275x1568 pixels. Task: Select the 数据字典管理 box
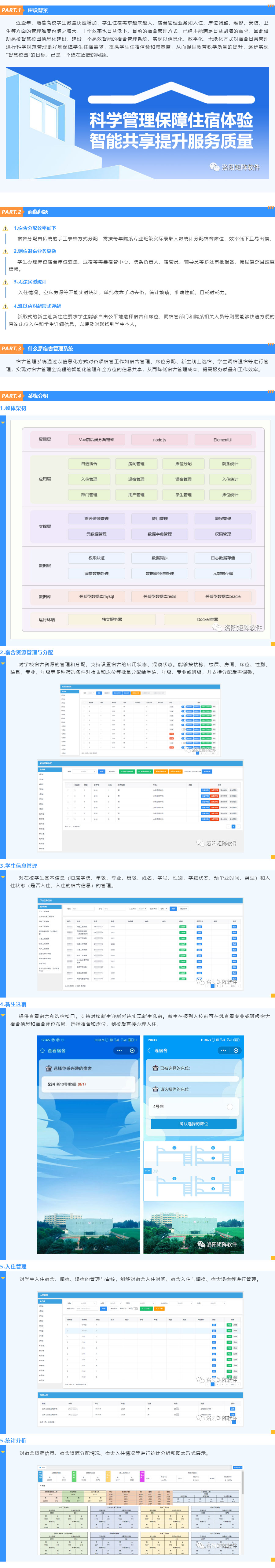coord(159,534)
